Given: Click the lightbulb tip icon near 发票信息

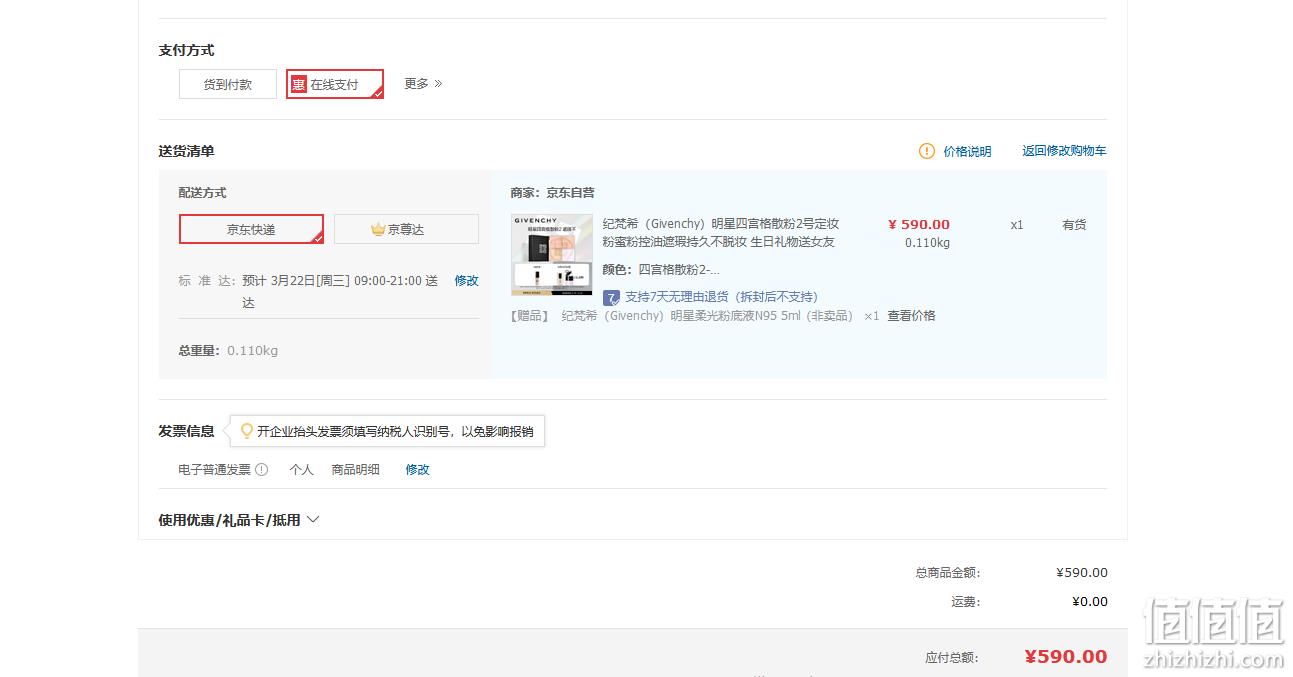Looking at the screenshot, I should [247, 432].
